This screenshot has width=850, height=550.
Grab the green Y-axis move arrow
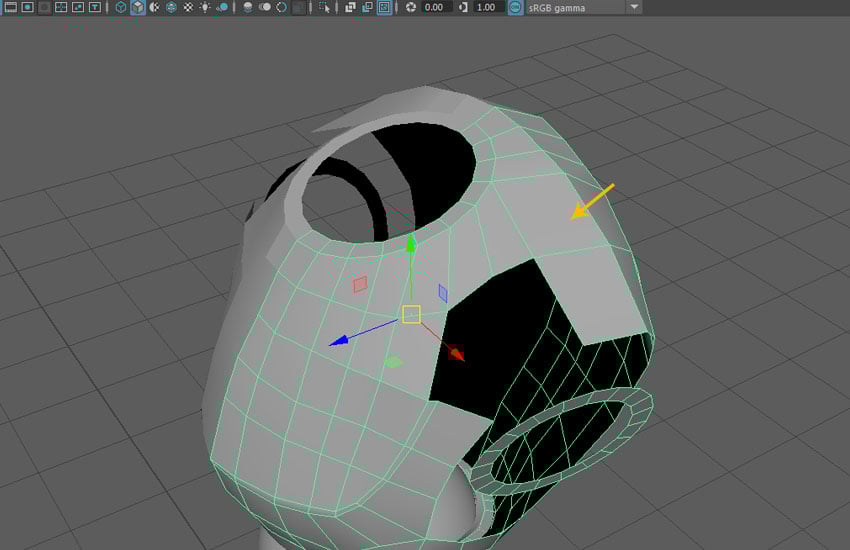click(411, 245)
